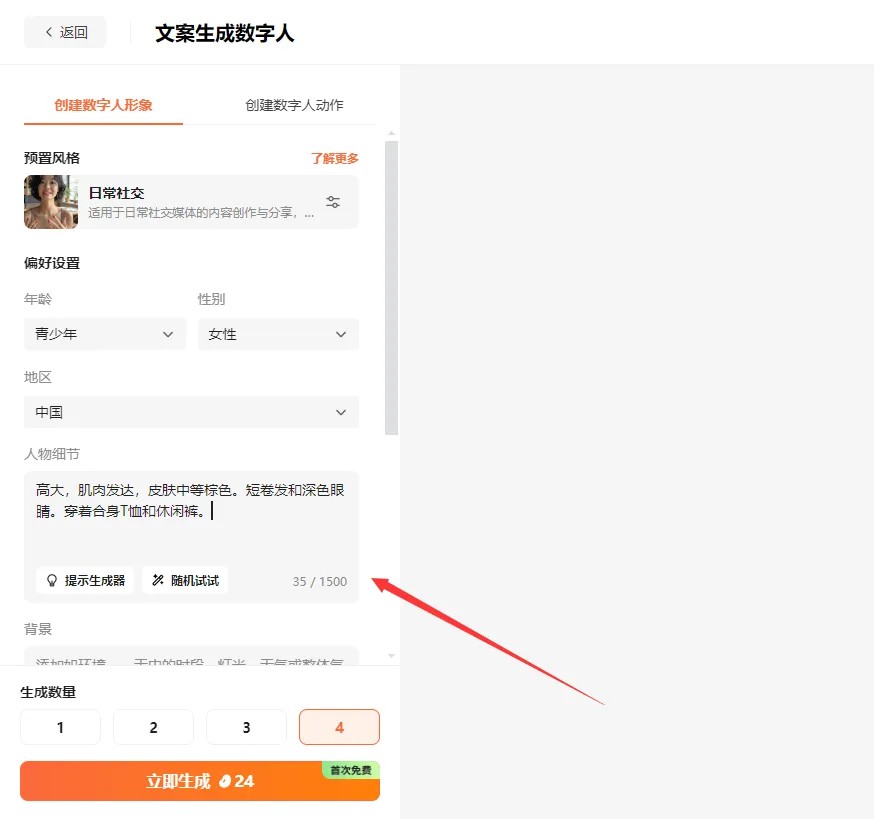Open the 年龄 dropdown showing 青少年
874x819 pixels.
point(105,334)
